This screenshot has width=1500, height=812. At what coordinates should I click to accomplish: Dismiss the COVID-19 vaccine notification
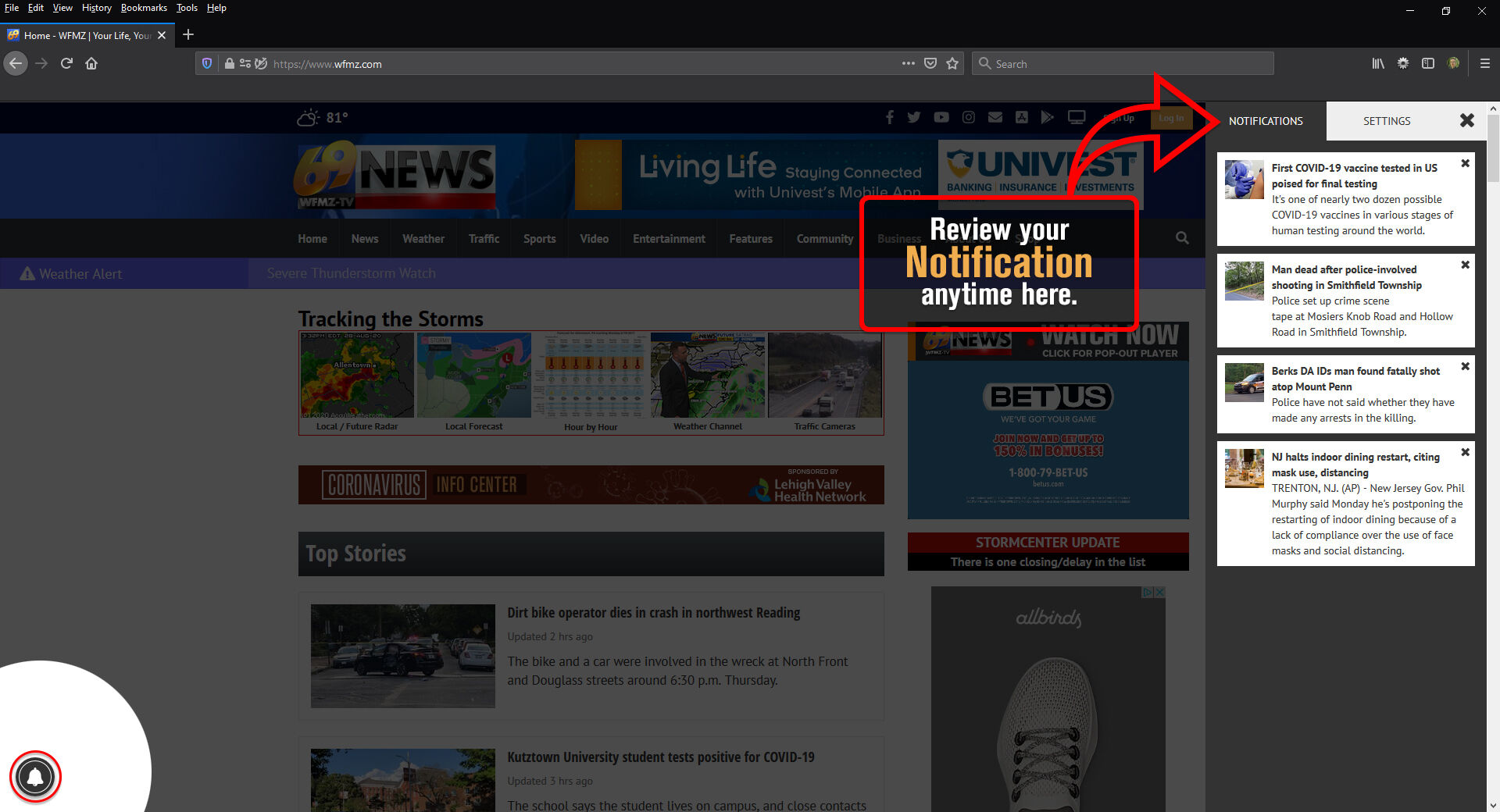(1465, 163)
